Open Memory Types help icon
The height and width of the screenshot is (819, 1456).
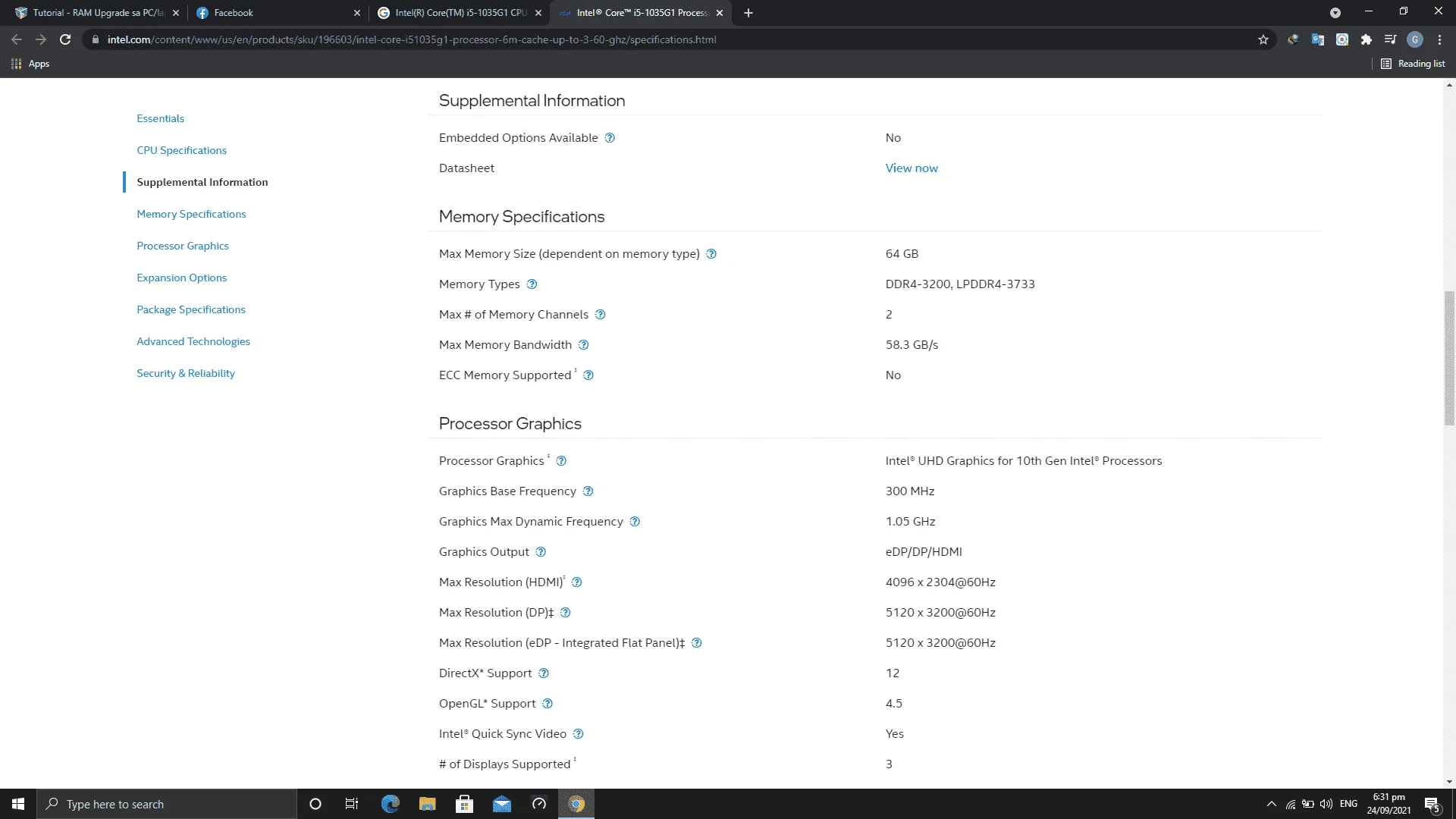coord(532,284)
